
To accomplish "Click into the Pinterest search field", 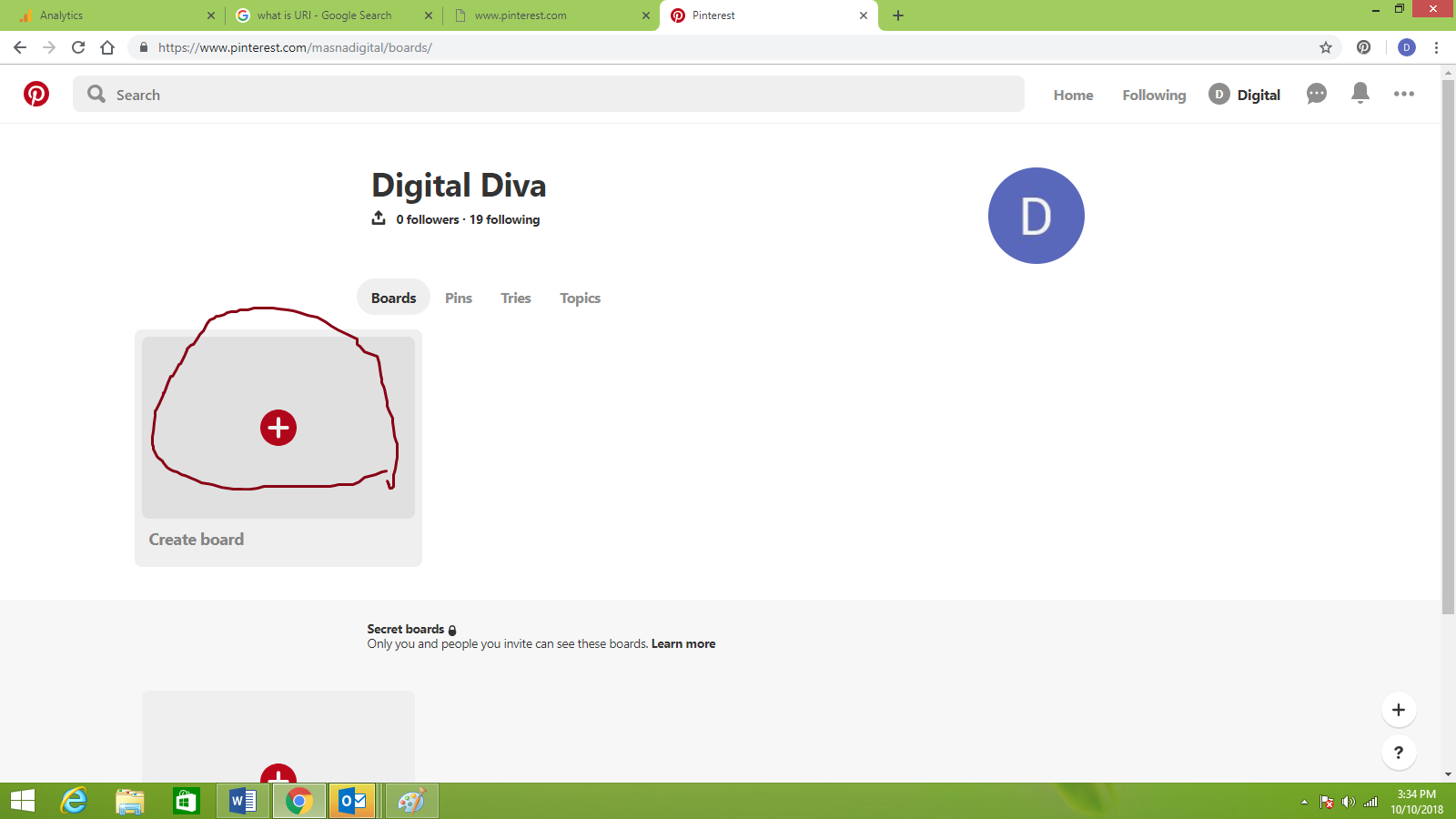I will coord(546,95).
